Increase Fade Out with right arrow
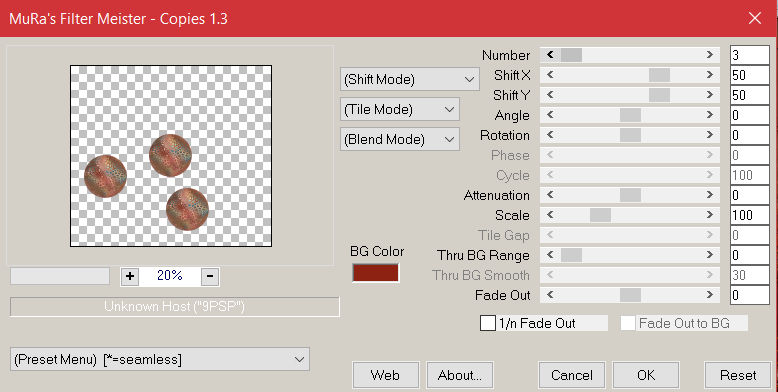Viewport: 778px width, 392px height. (710, 295)
